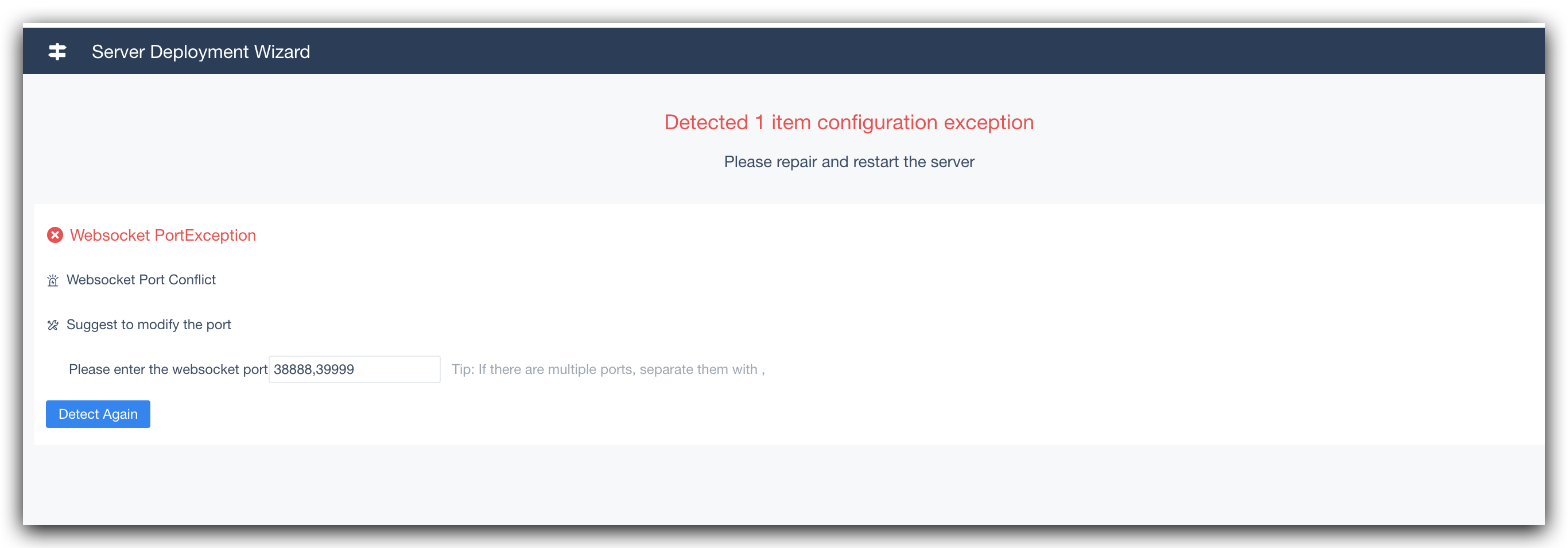Click the tools icon beside the port suggestion
1568x548 pixels.
click(53, 325)
